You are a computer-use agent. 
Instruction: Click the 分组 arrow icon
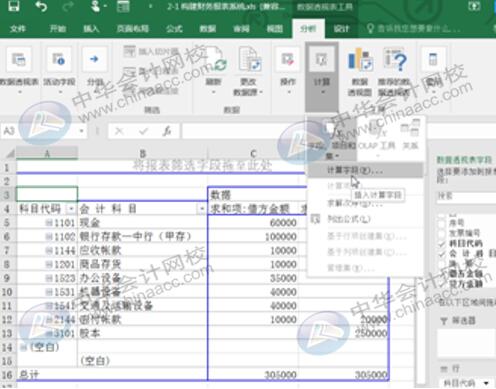click(x=95, y=59)
